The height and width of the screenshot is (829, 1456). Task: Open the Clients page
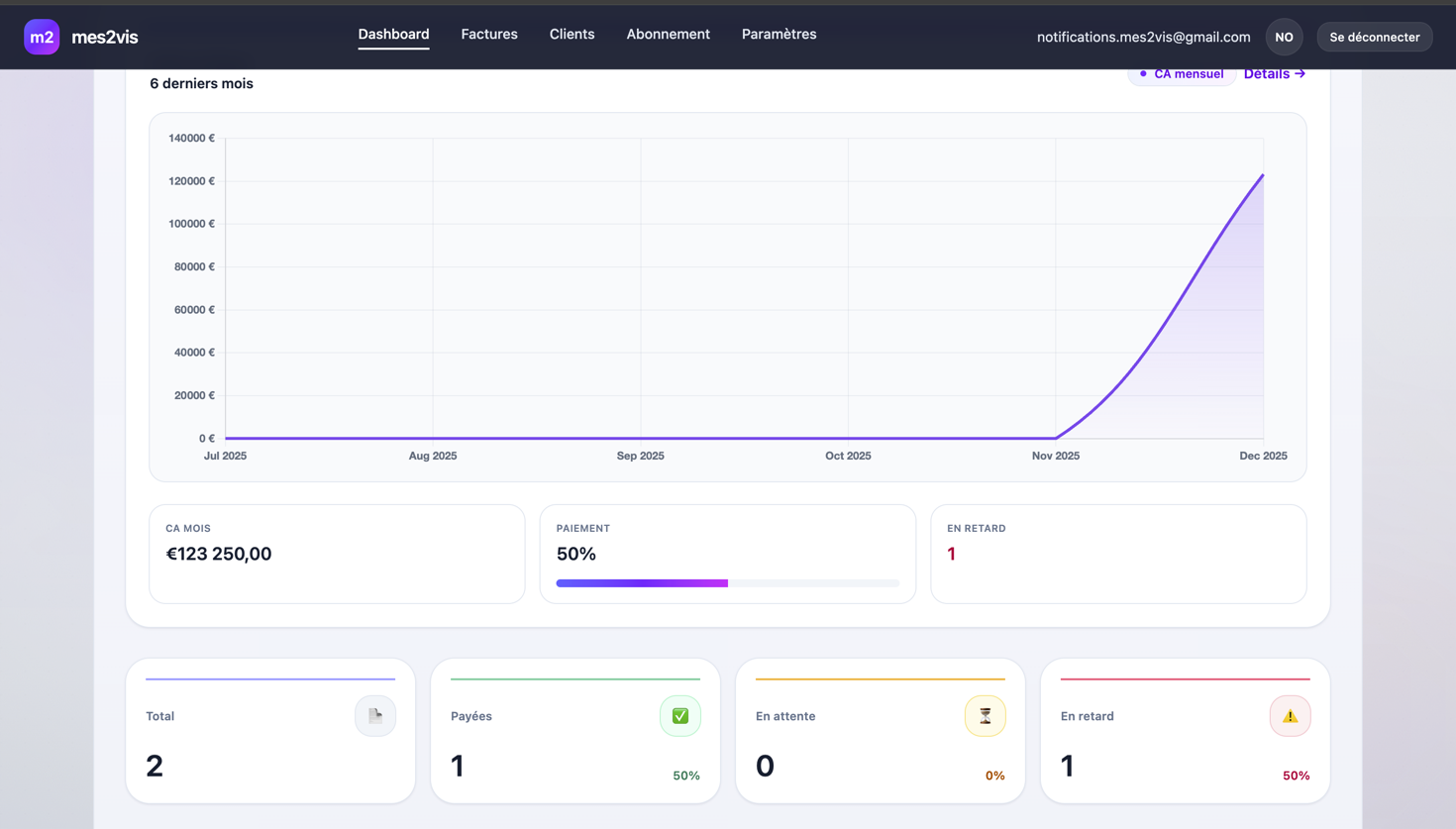click(x=572, y=35)
